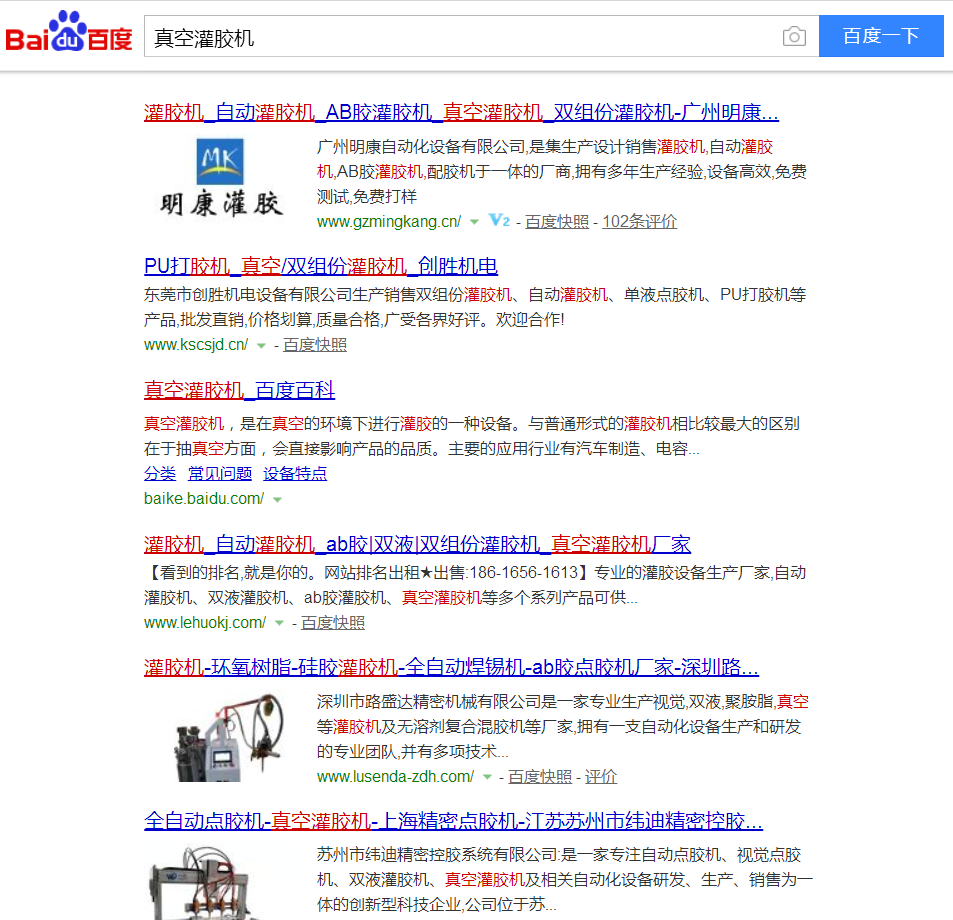
Task: Visit www.lehuokj.com URL link
Action: [205, 623]
